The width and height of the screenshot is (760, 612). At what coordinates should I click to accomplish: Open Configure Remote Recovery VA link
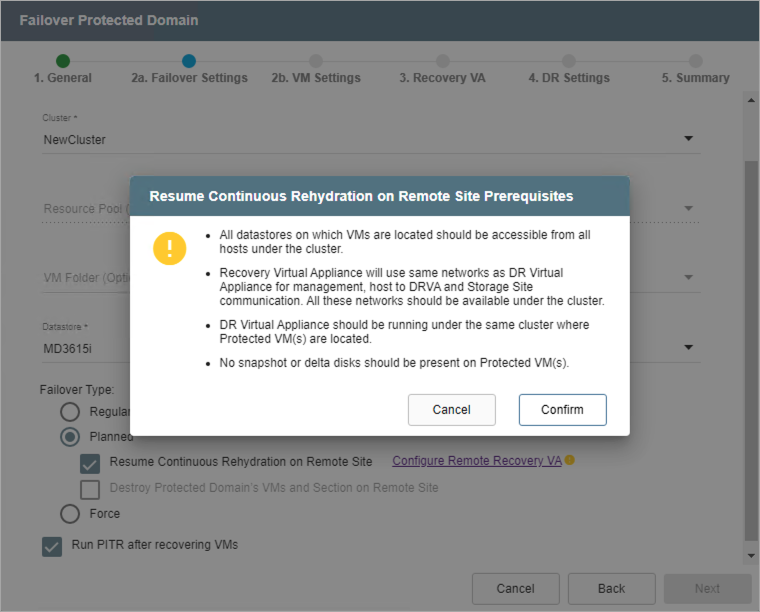476,461
